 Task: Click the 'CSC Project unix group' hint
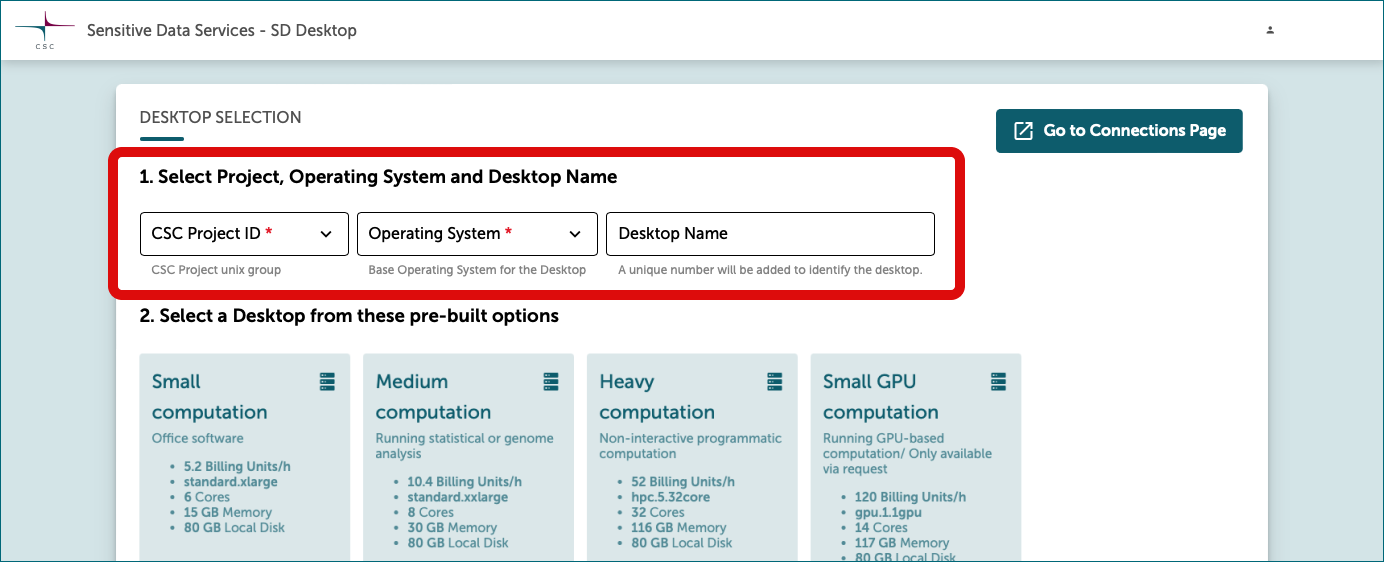click(216, 270)
